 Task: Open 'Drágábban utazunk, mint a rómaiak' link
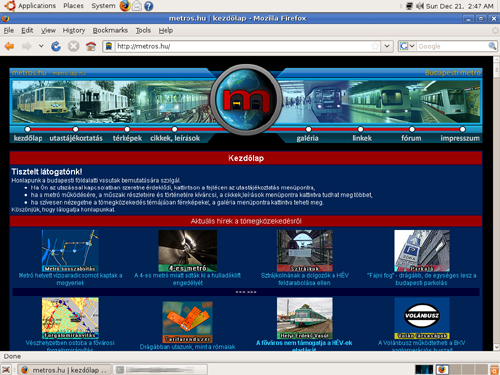[x=187, y=347]
